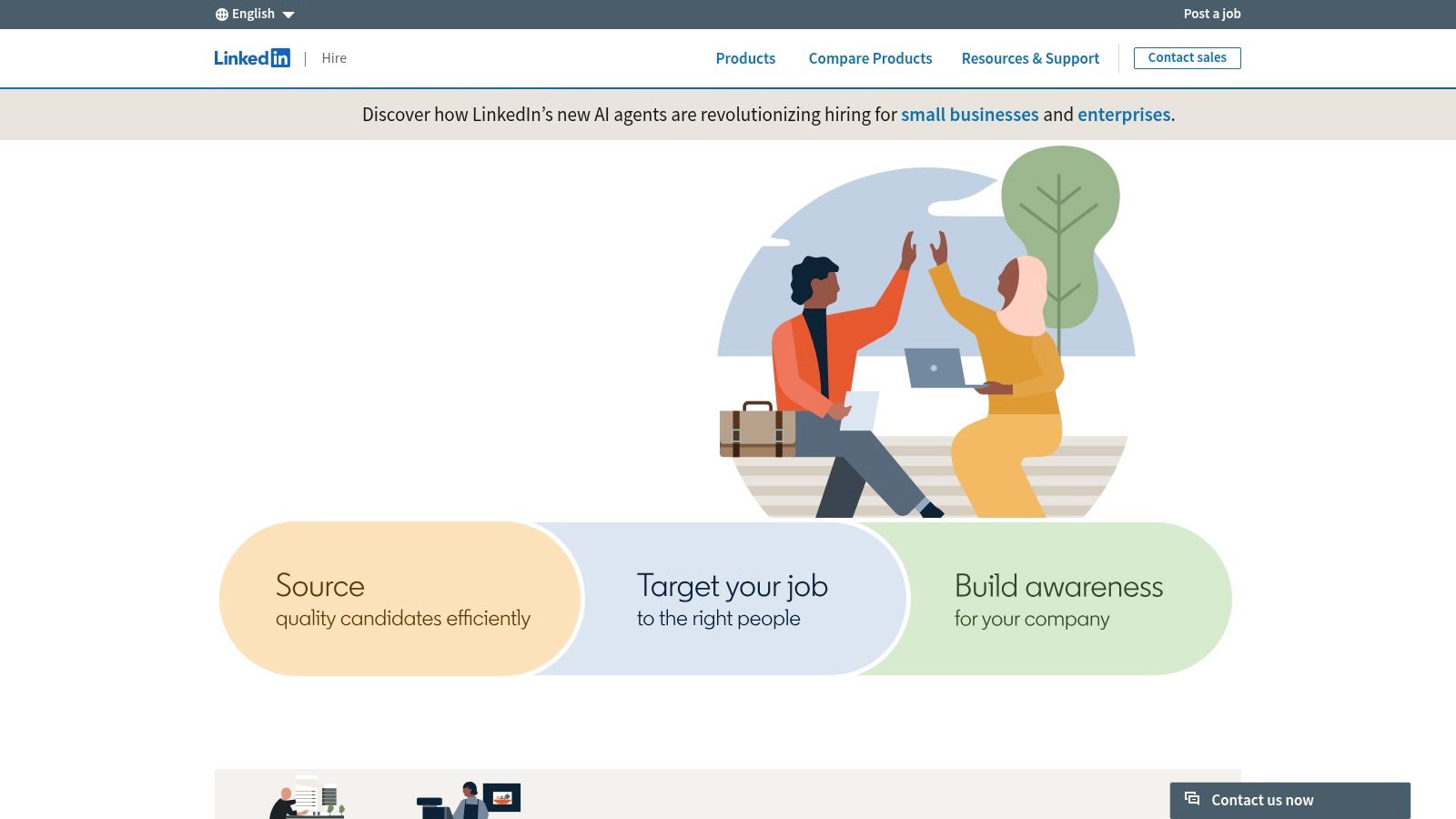Click the LinkedIn logo

point(252,57)
